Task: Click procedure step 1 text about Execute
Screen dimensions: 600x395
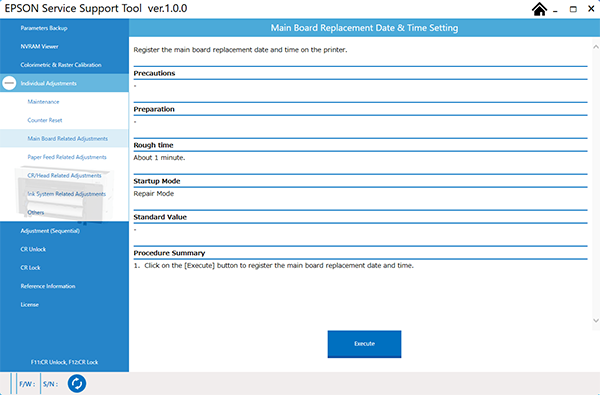Action: click(x=274, y=266)
